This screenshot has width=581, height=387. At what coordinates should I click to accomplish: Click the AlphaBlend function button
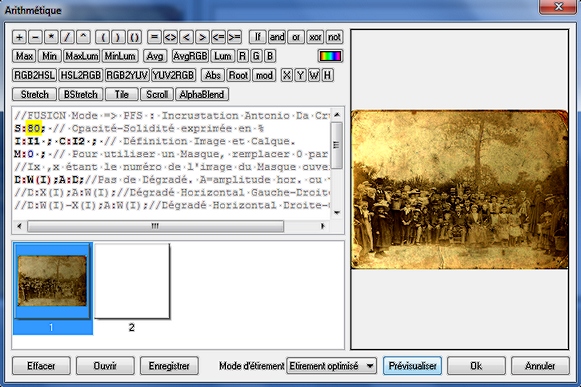[x=202, y=95]
